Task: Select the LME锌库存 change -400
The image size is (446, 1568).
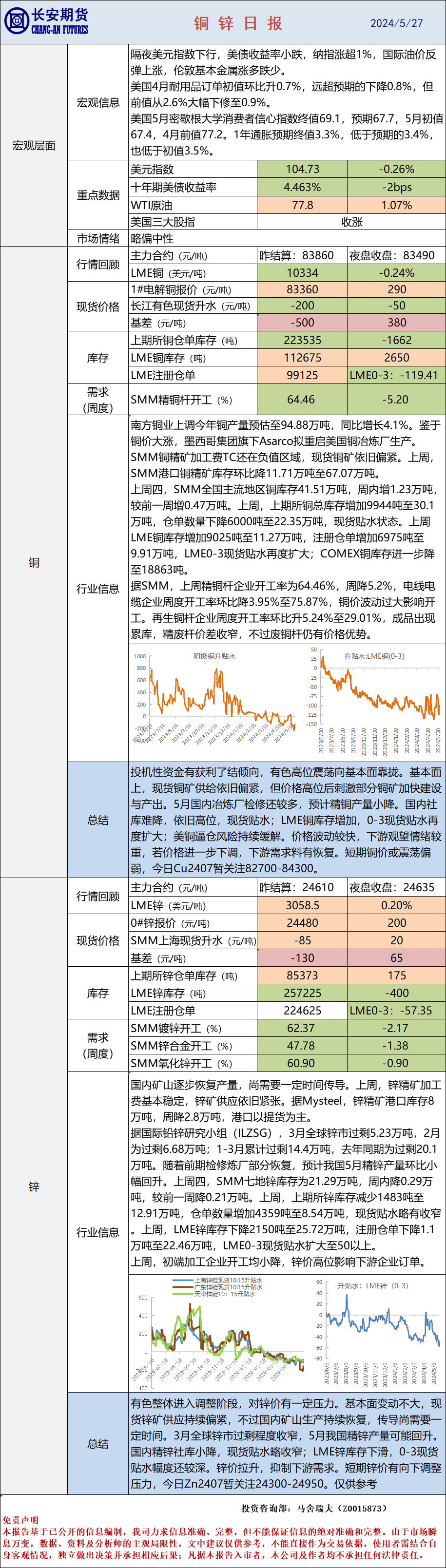Action: click(x=397, y=993)
